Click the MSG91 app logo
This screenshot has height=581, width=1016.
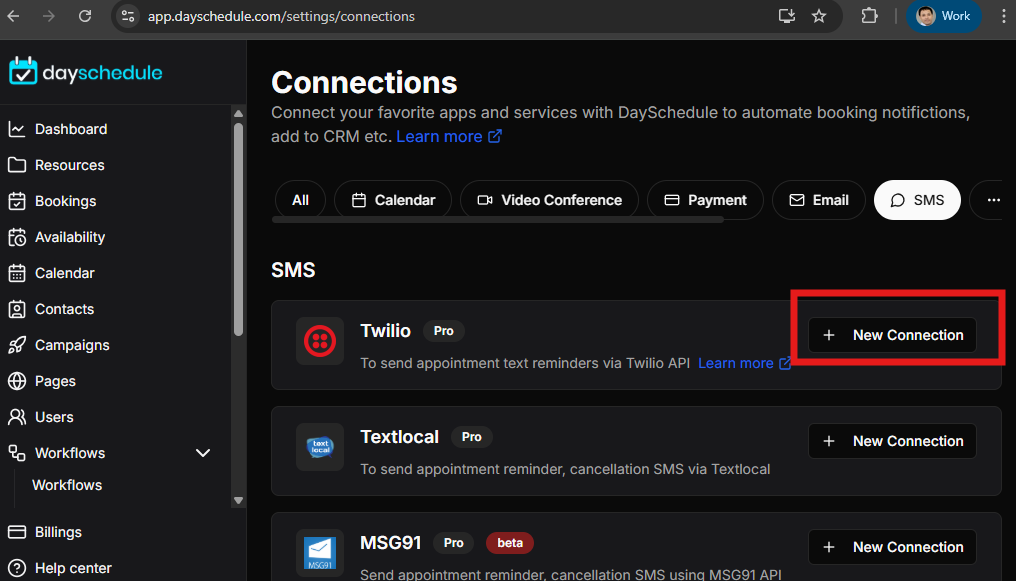point(320,553)
